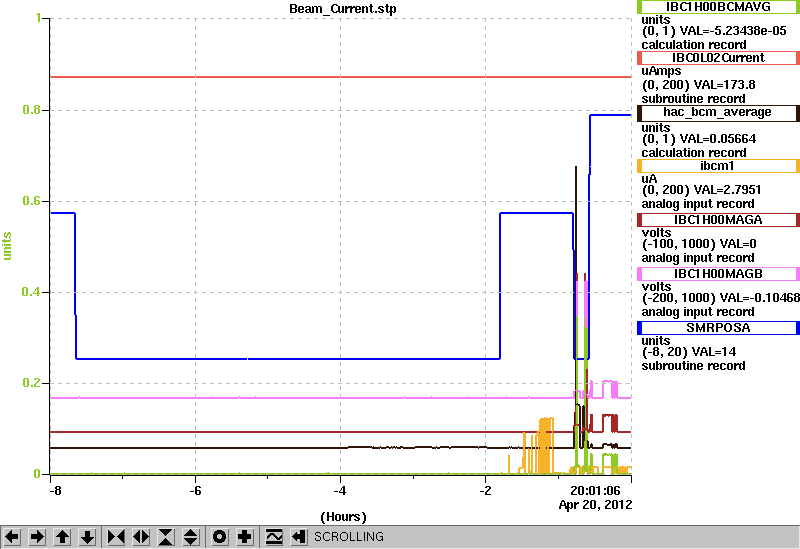
Task: Click the outward horizontal arrows time zoom icon
Action: (141, 537)
